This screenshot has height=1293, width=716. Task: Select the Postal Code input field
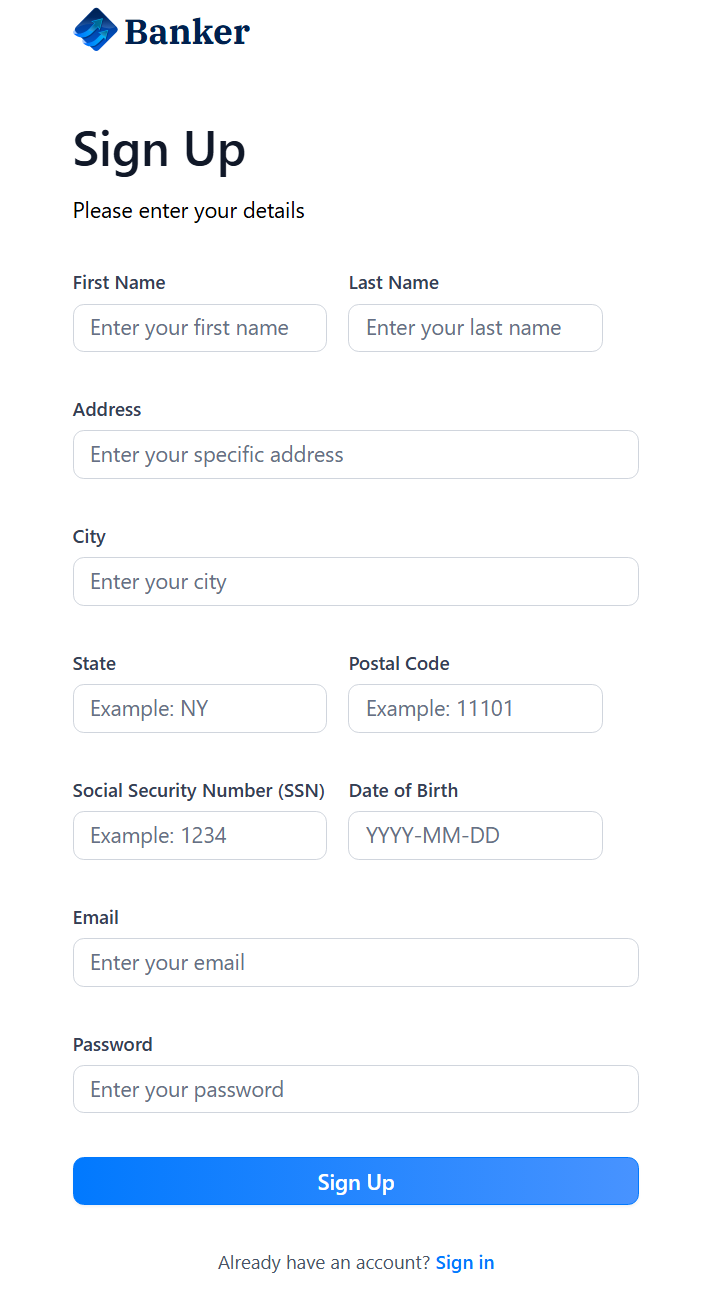[x=475, y=709]
